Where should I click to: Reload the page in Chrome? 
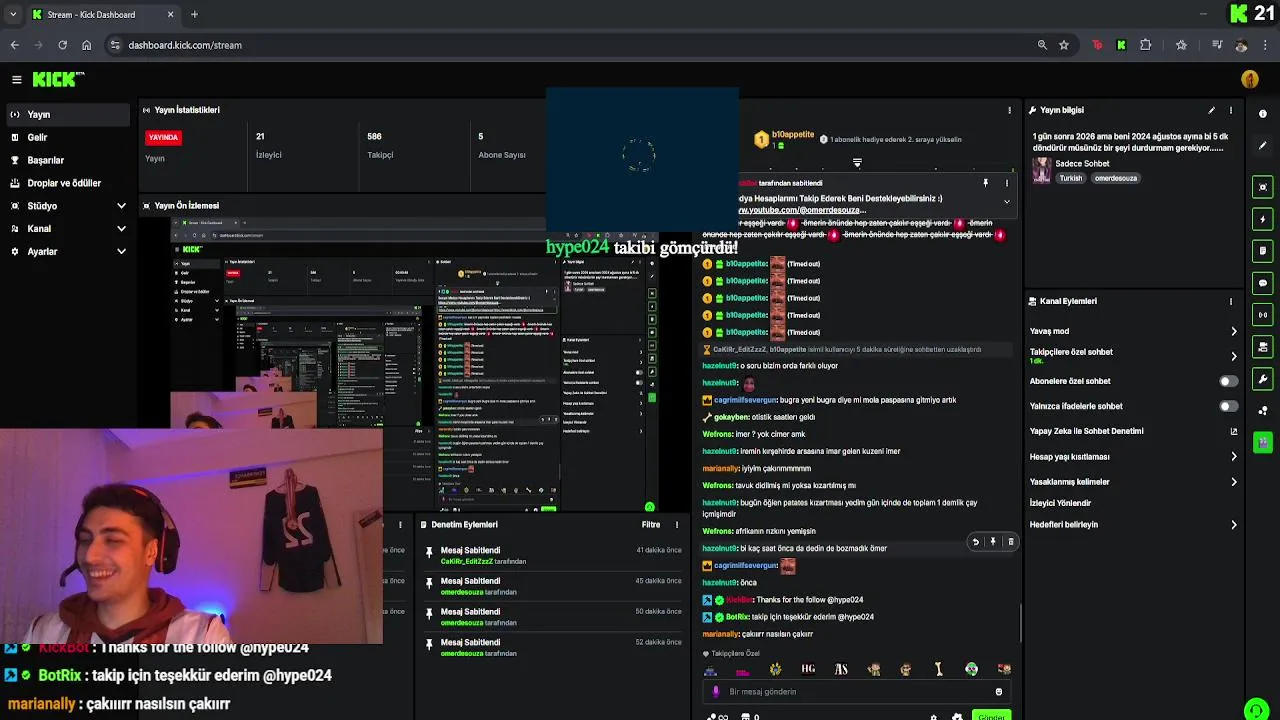tap(62, 45)
